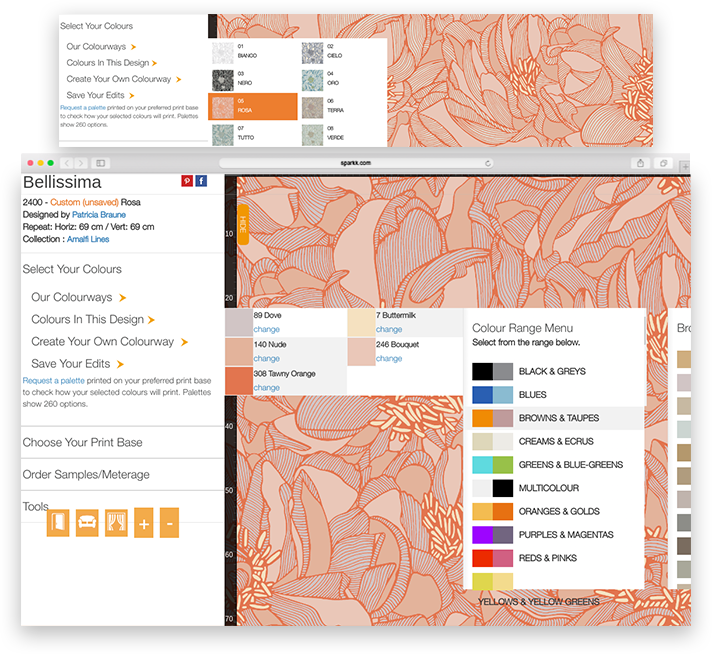
Task: Select the sofa preview tool icon
Action: [x=87, y=523]
